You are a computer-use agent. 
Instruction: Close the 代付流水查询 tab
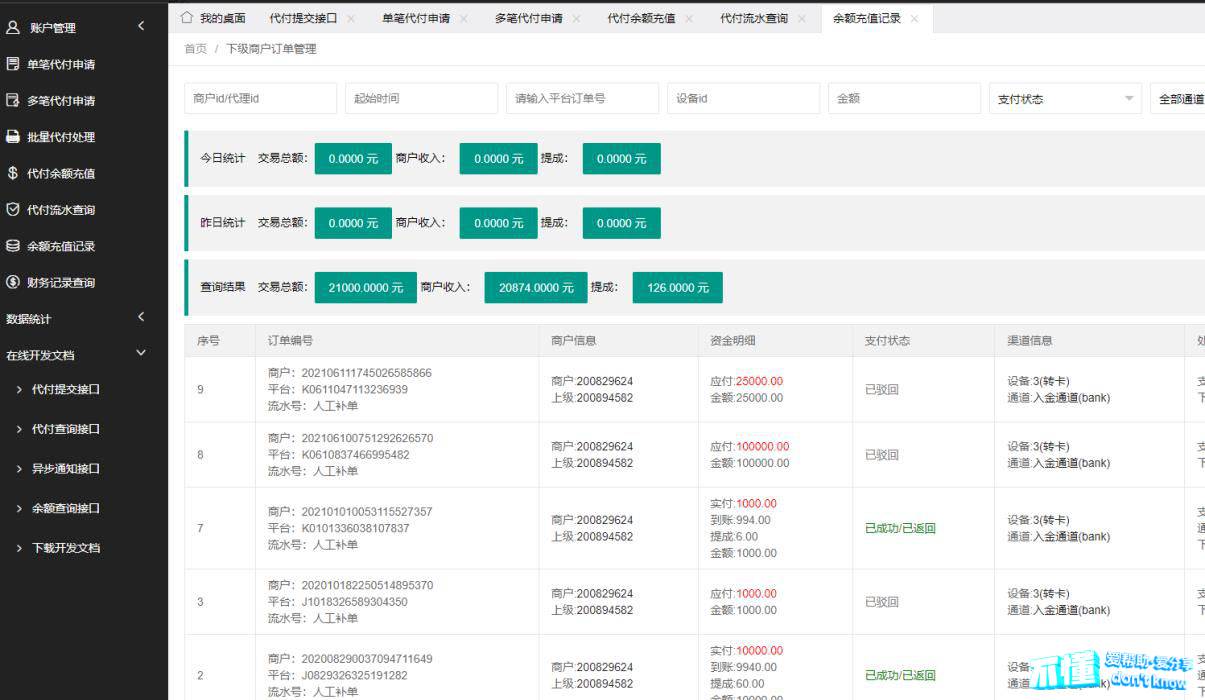[801, 18]
